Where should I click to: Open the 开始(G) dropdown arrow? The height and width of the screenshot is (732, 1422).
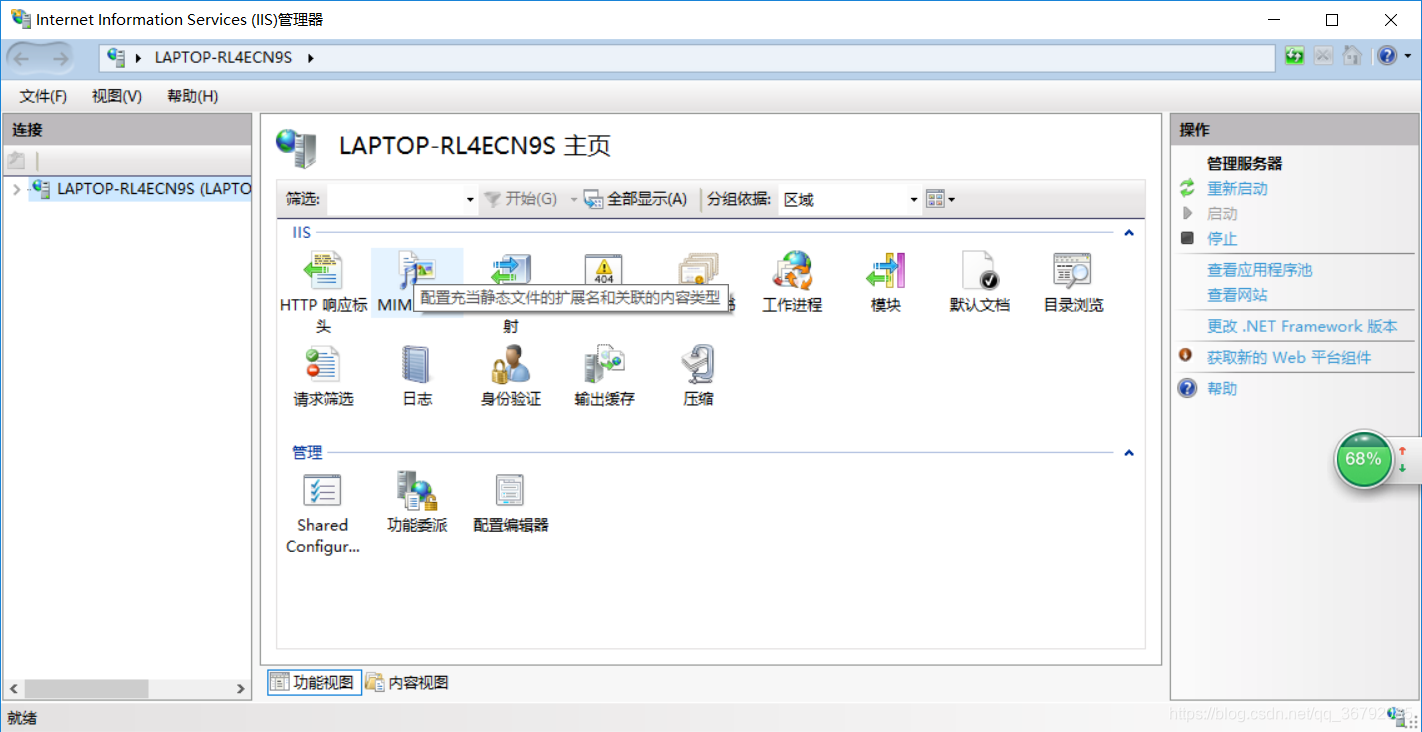(x=574, y=200)
